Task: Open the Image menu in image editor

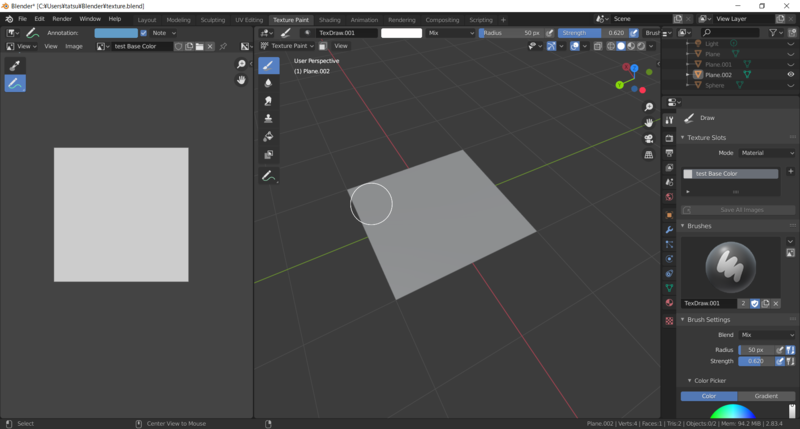Action: pos(73,46)
